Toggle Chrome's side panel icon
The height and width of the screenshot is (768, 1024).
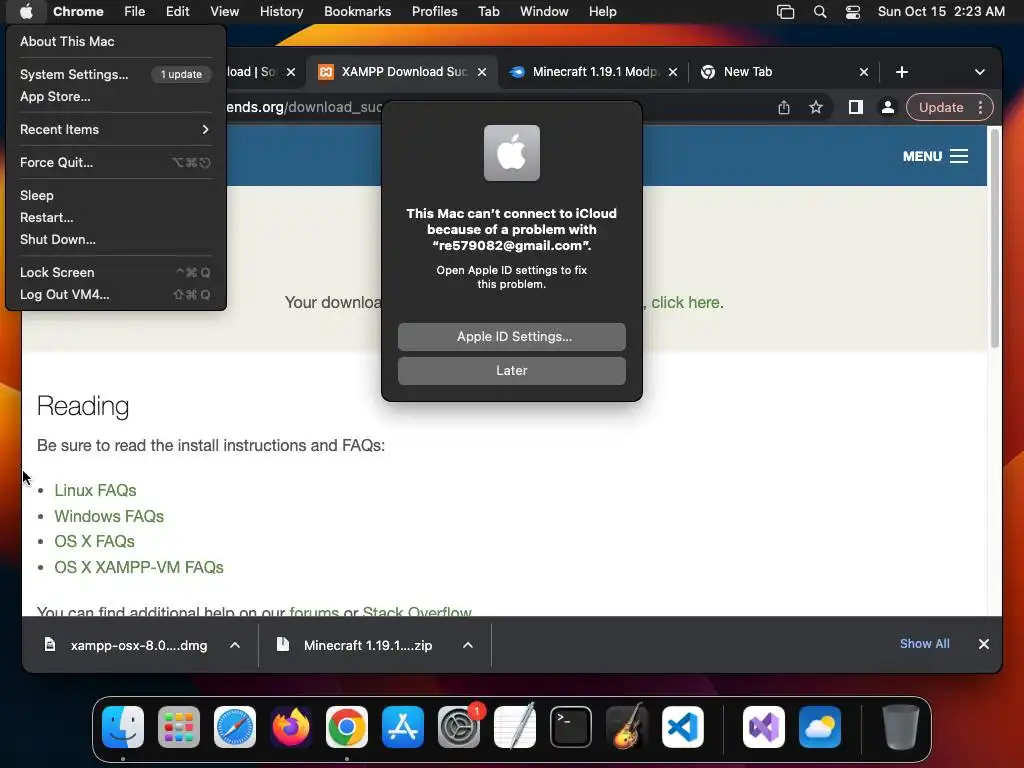[856, 108]
